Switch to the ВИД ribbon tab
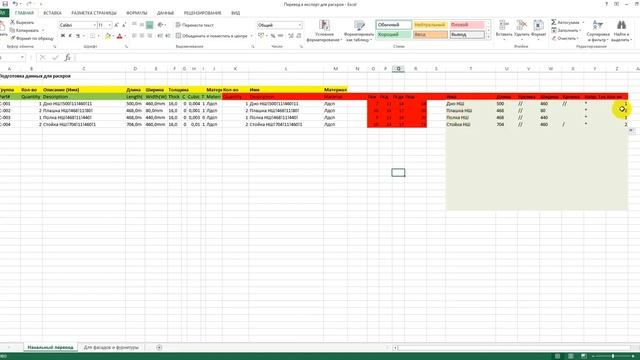The image size is (640, 360). click(236, 13)
